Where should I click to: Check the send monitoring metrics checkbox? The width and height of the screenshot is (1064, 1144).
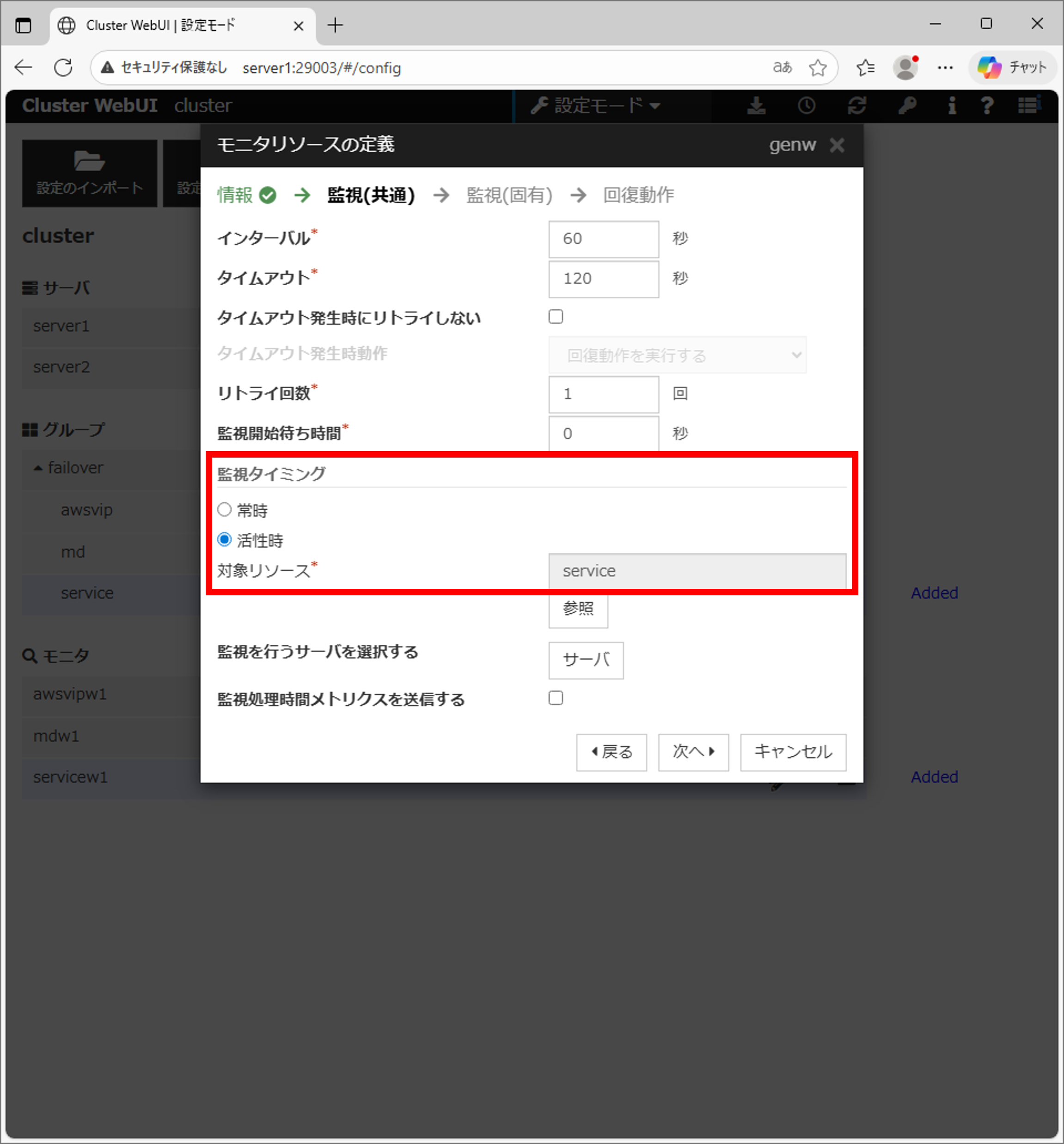555,698
